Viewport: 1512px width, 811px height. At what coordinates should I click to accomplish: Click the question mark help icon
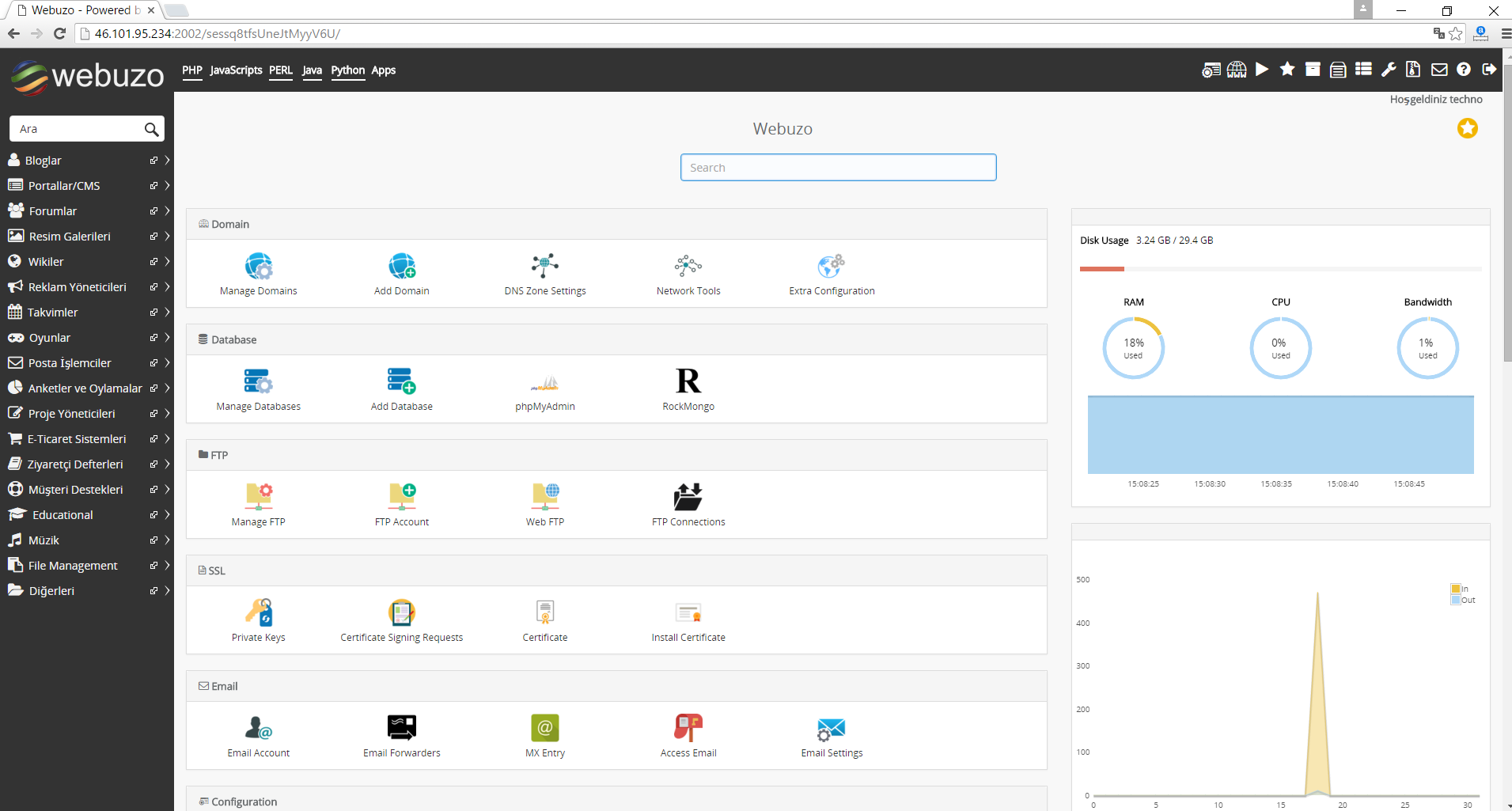1464,70
